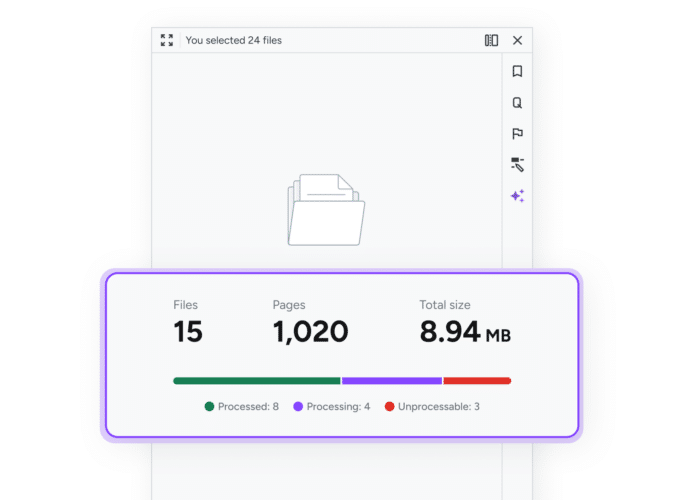Click the 'Pages' label
This screenshot has width=684, height=500.
point(289,305)
